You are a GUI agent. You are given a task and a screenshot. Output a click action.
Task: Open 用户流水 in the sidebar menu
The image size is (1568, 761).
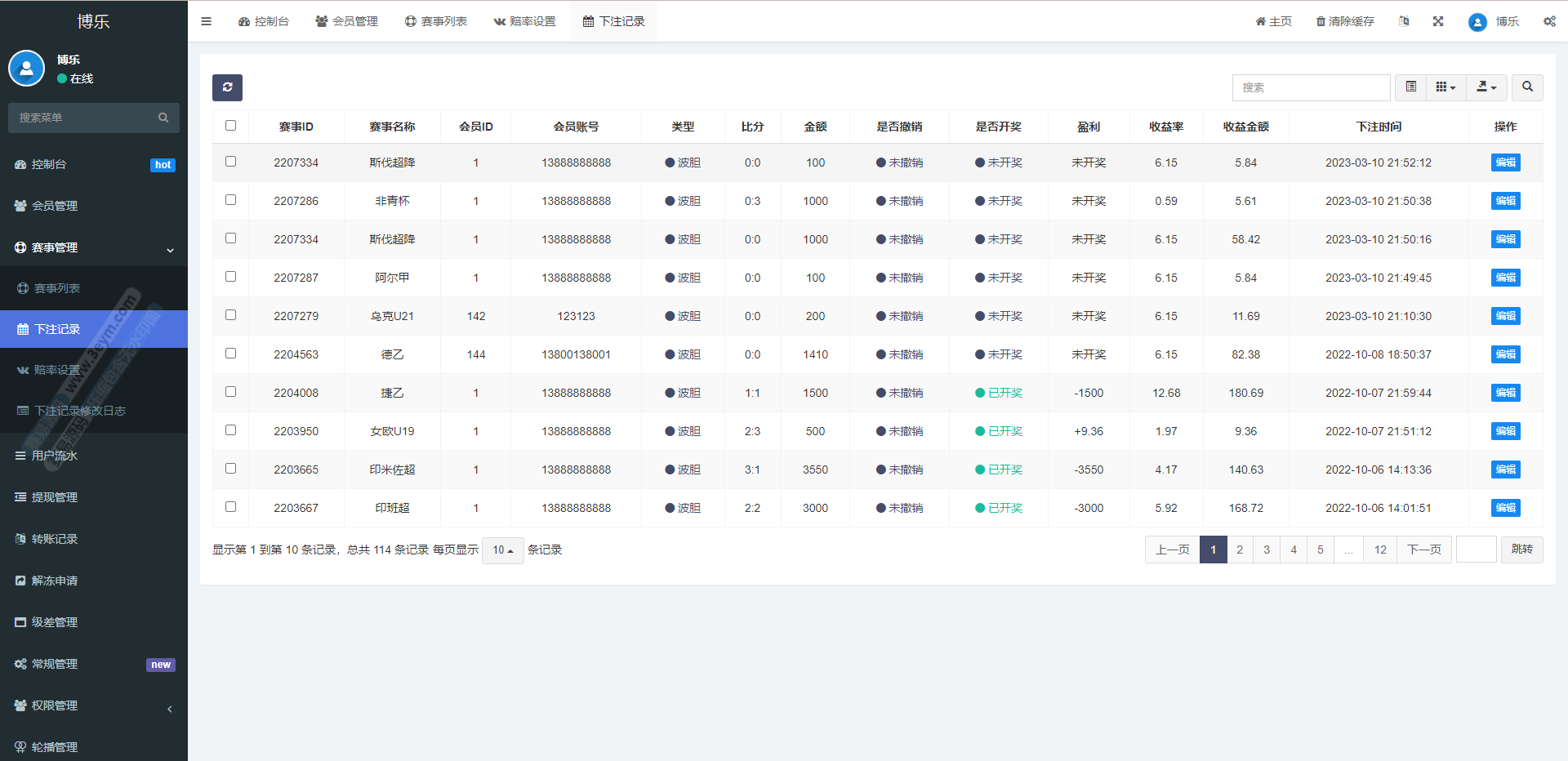pyautogui.click(x=55, y=456)
